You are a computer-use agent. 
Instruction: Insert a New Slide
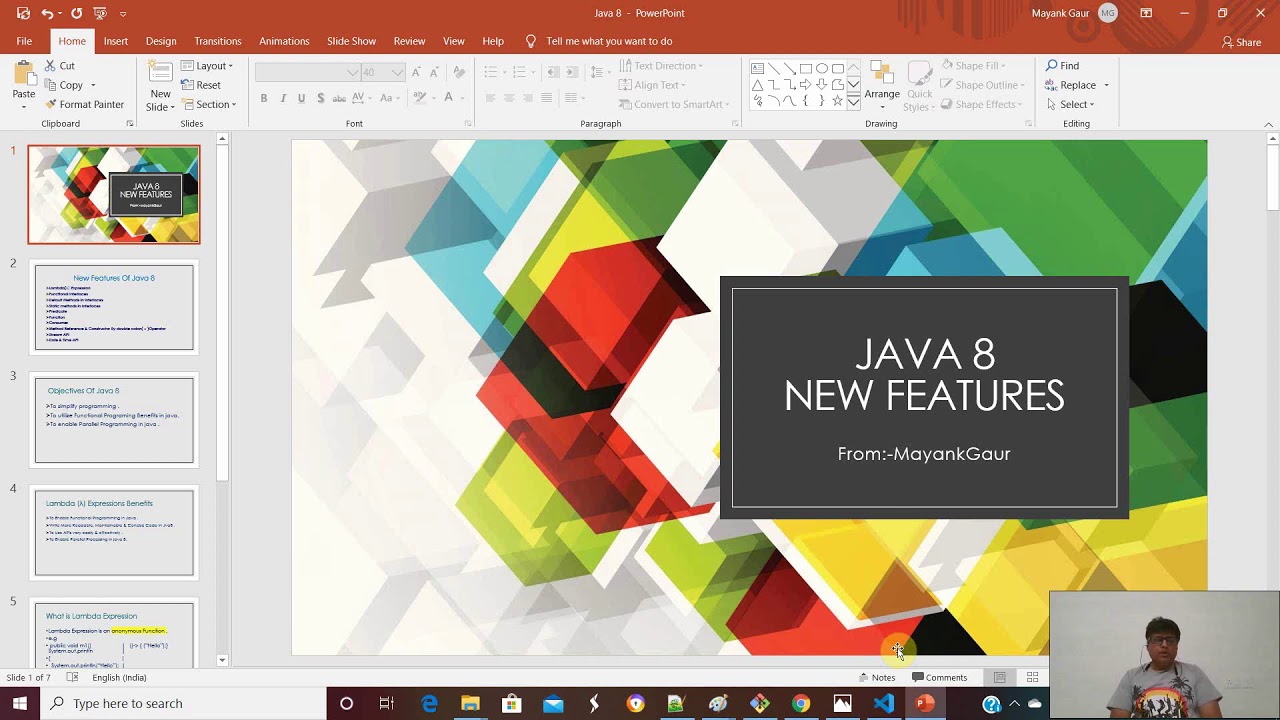(x=160, y=87)
